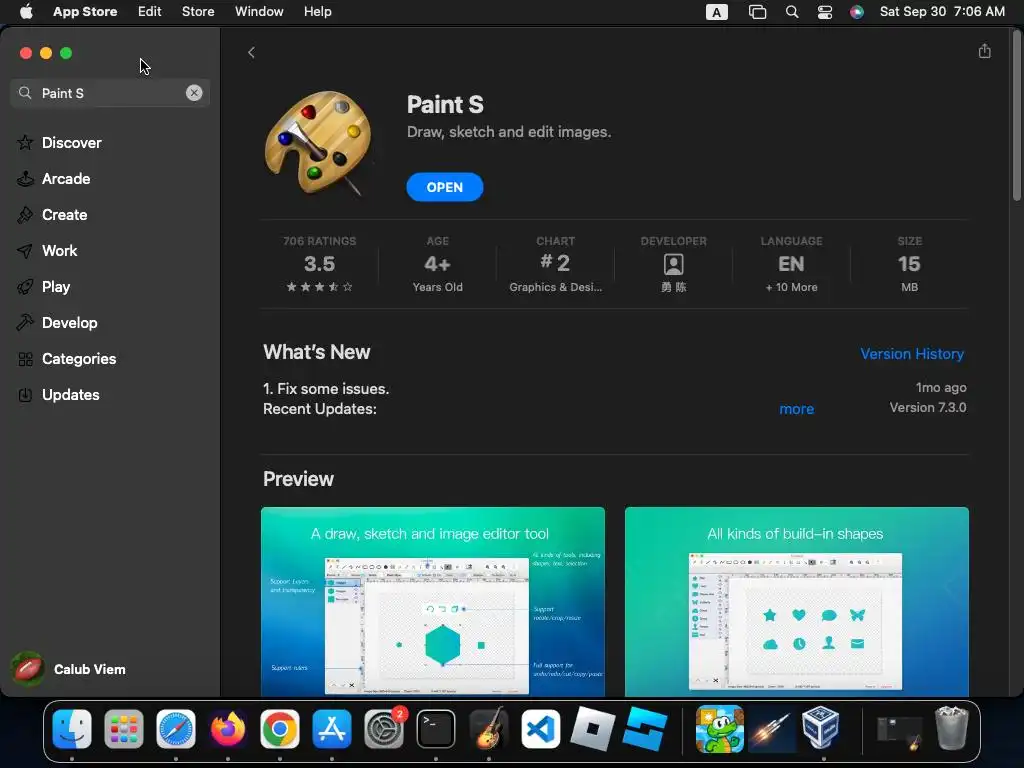Image resolution: width=1024 pixels, height=768 pixels.
Task: Clear the search field text
Action: click(194, 93)
